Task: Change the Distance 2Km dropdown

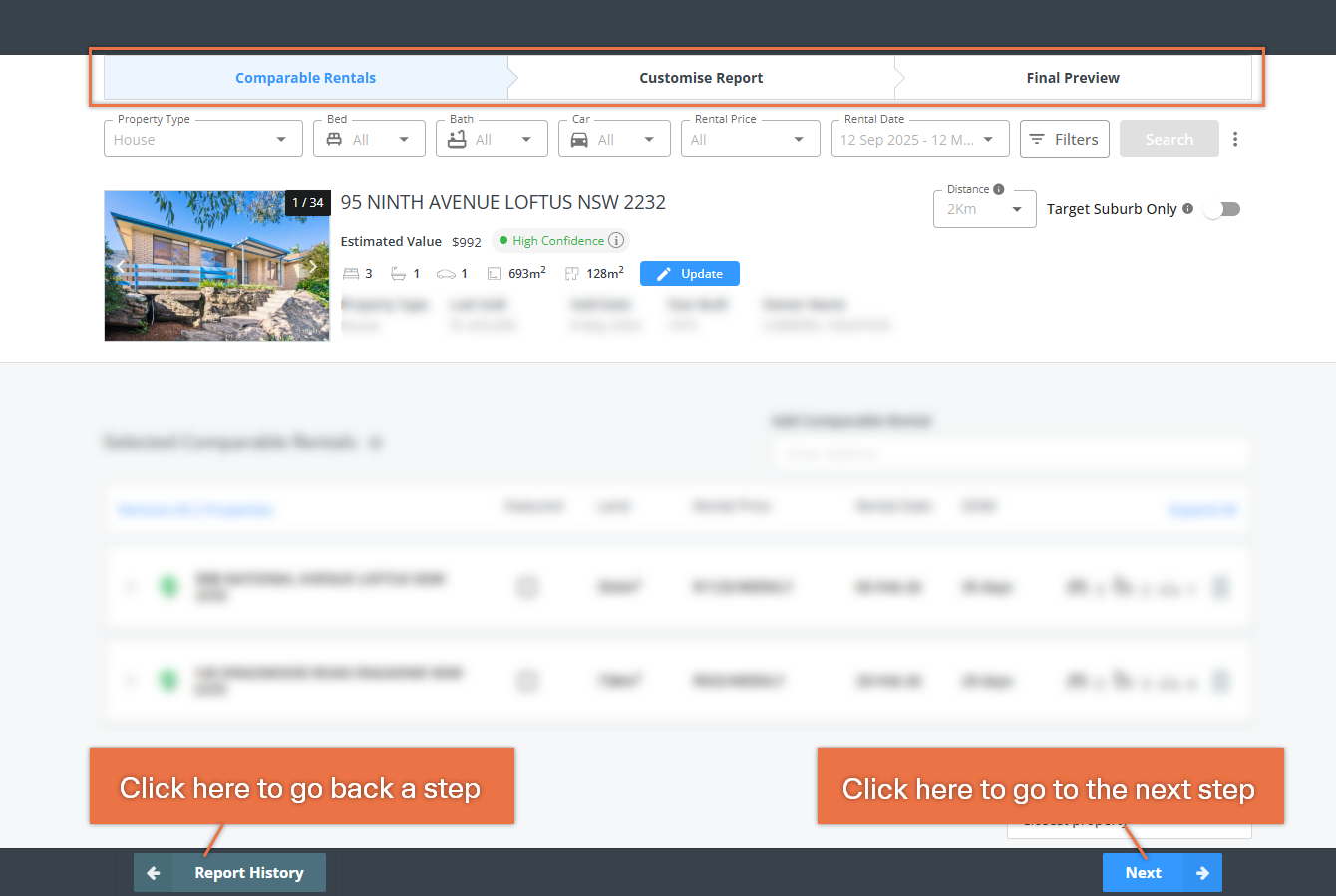Action: 985,209
